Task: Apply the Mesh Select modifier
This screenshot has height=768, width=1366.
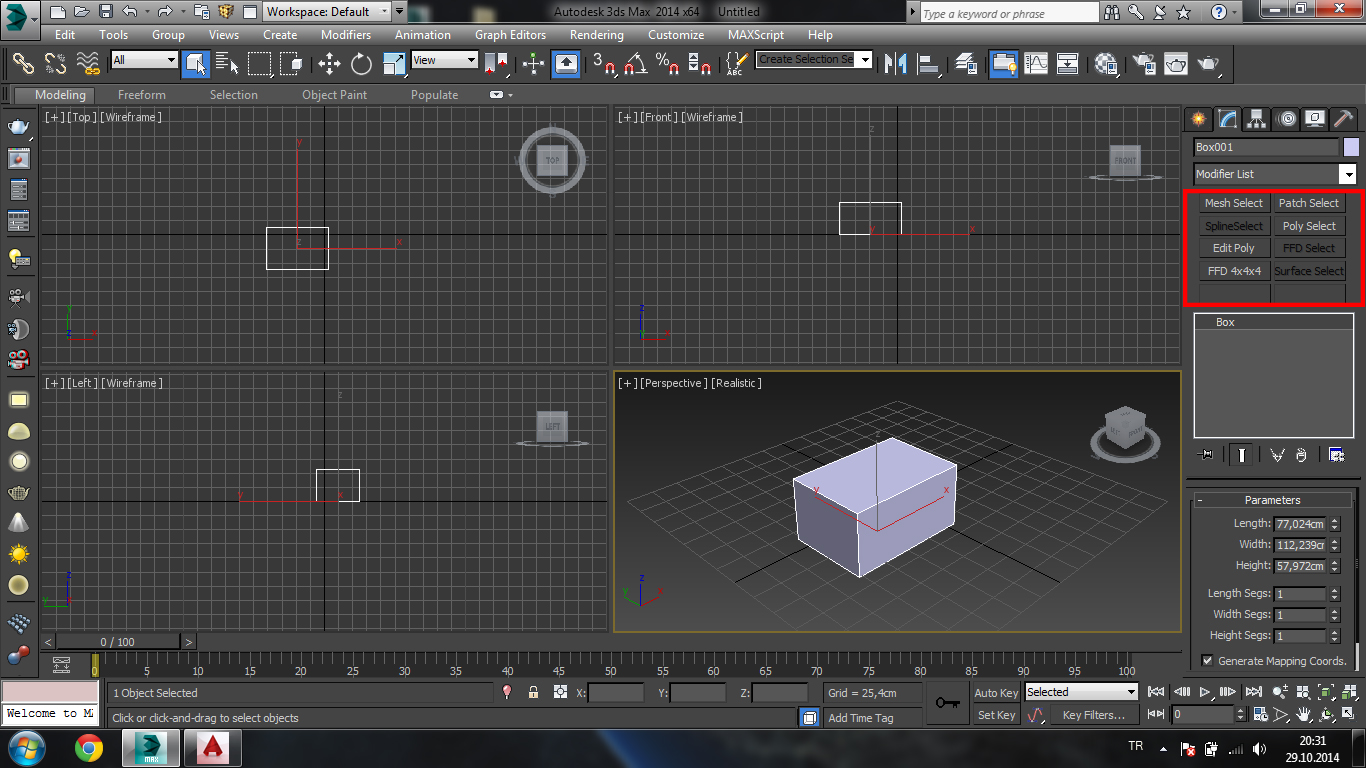Action: coord(1234,203)
